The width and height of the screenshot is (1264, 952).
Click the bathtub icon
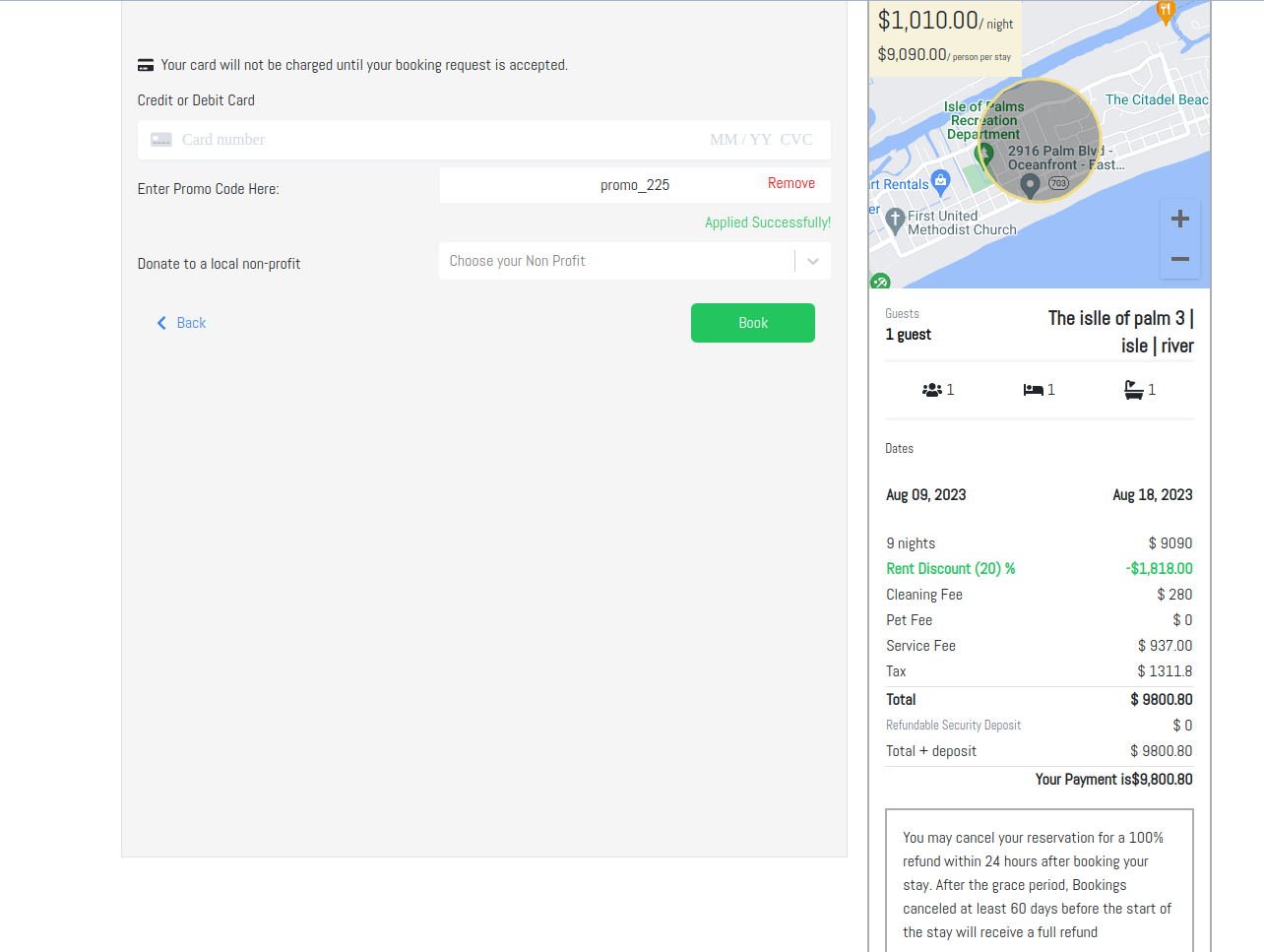tap(1134, 390)
